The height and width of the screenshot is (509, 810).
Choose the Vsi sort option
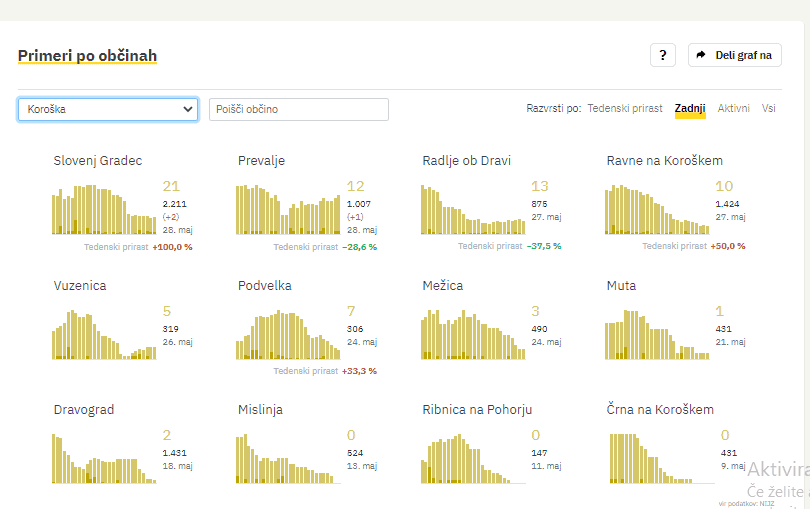(x=768, y=108)
